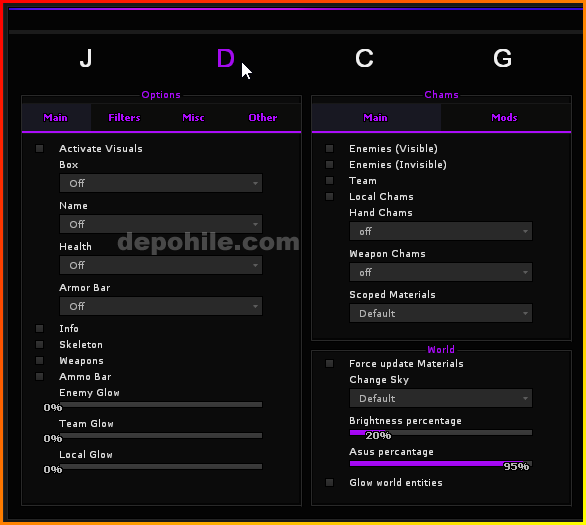The width and height of the screenshot is (586, 525).
Task: Click the Brightness percentage slider
Action: coord(441,433)
